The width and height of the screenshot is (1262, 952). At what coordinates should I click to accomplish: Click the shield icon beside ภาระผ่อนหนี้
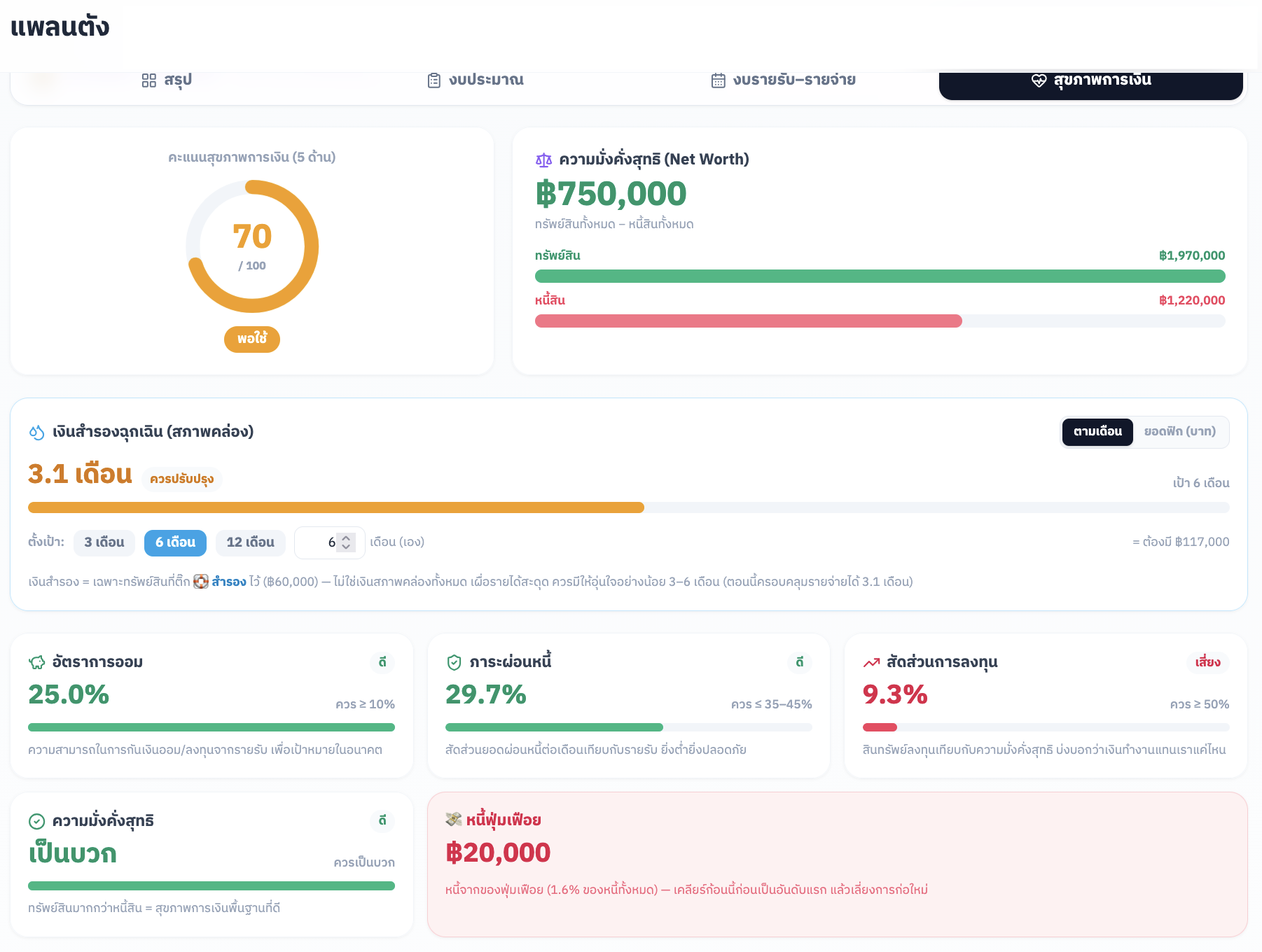(454, 662)
